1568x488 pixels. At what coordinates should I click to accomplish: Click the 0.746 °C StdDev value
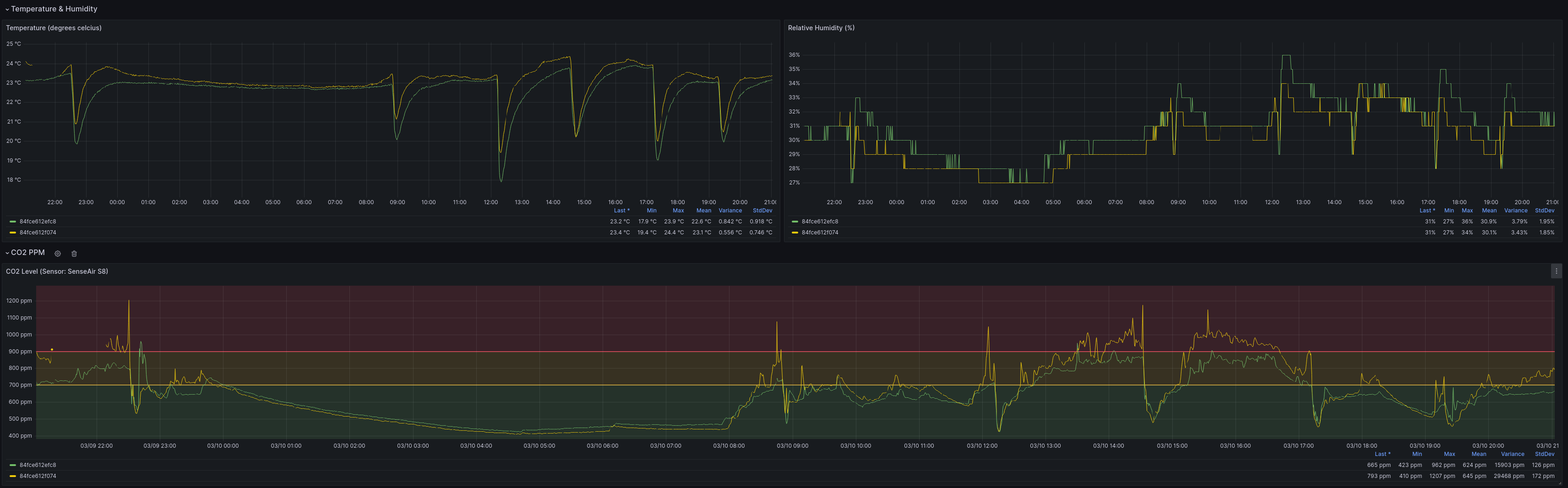761,233
